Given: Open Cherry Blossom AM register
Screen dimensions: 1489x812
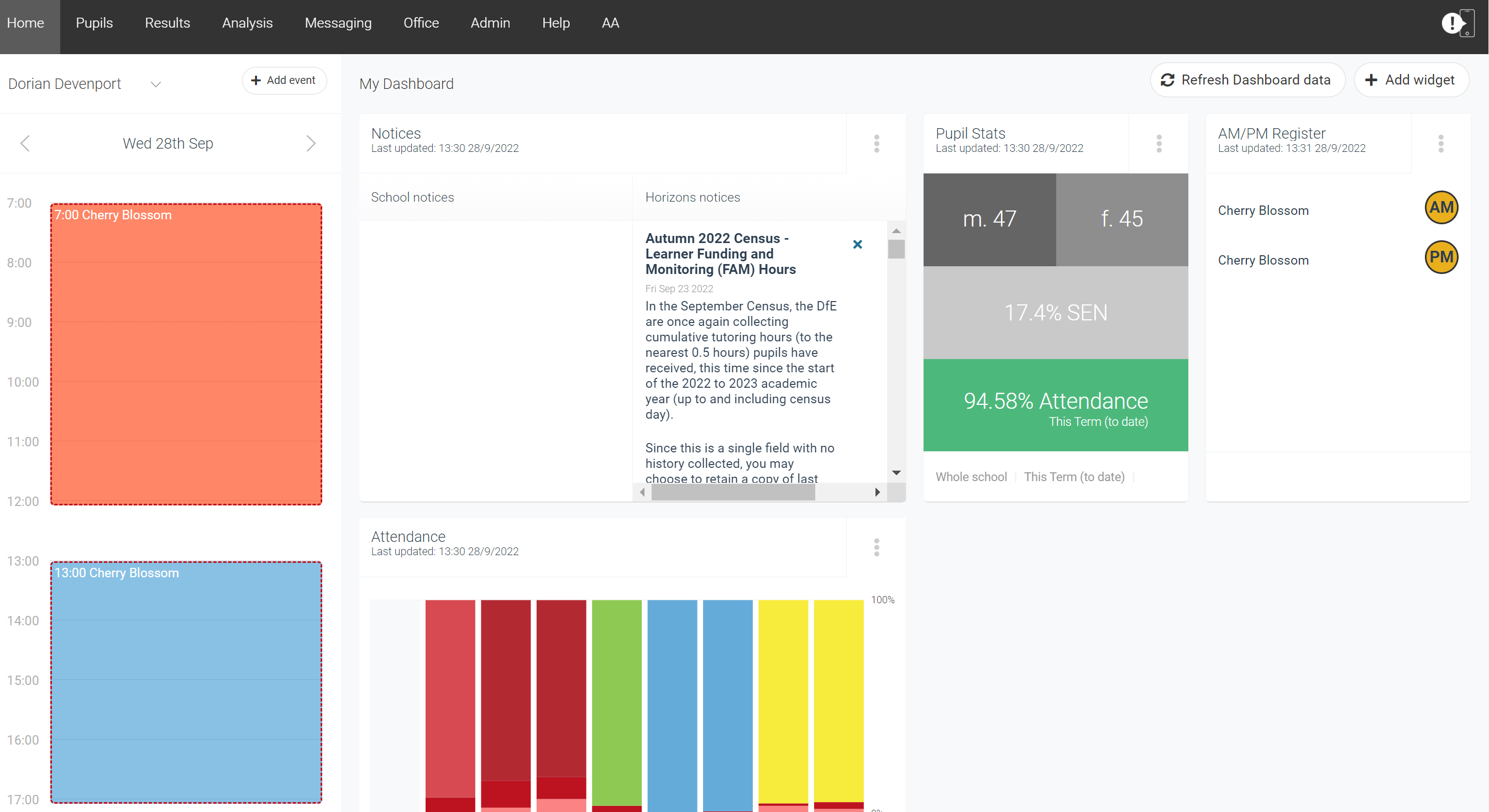Looking at the screenshot, I should (x=1441, y=207).
